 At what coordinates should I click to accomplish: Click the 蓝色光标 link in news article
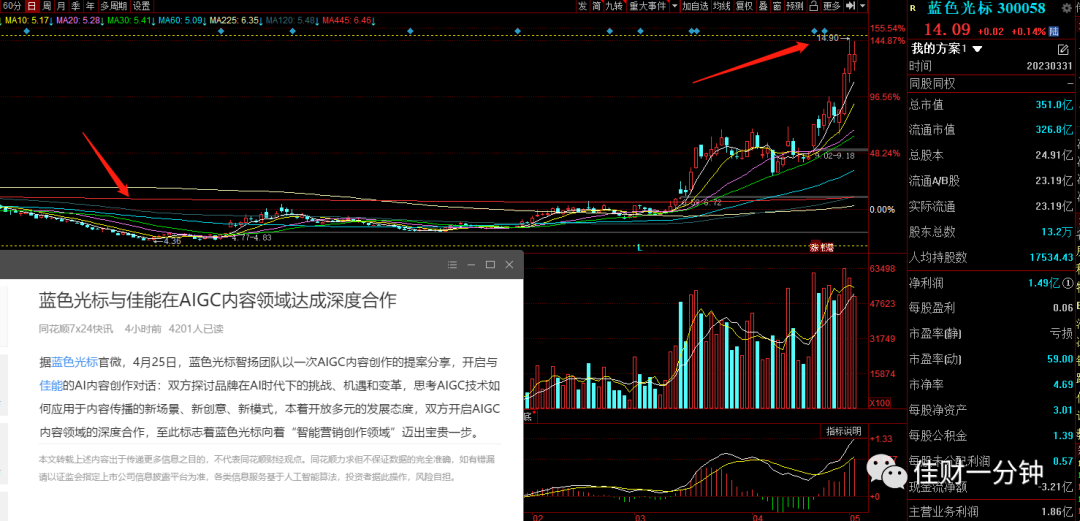(x=75, y=362)
